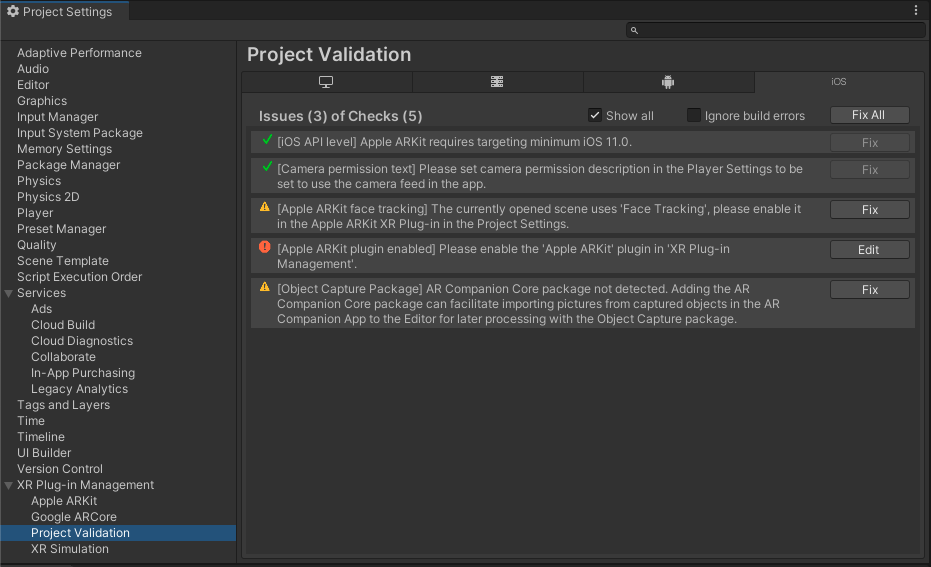Click the warning icon beside face tracking issue

(x=265, y=207)
